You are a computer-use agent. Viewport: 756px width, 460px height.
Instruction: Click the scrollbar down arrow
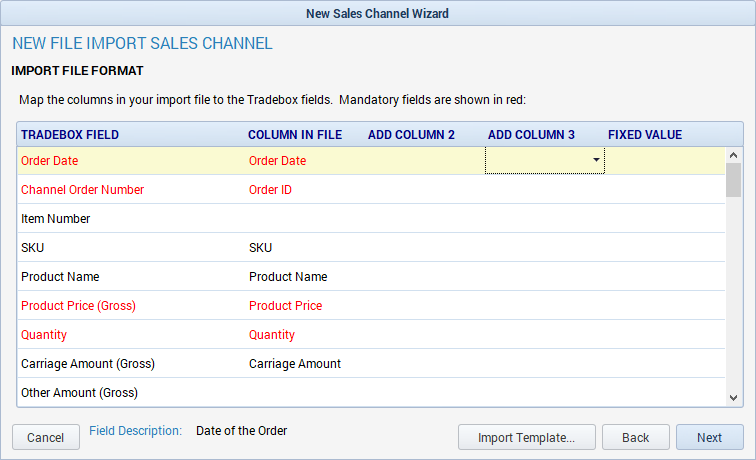coord(733,398)
